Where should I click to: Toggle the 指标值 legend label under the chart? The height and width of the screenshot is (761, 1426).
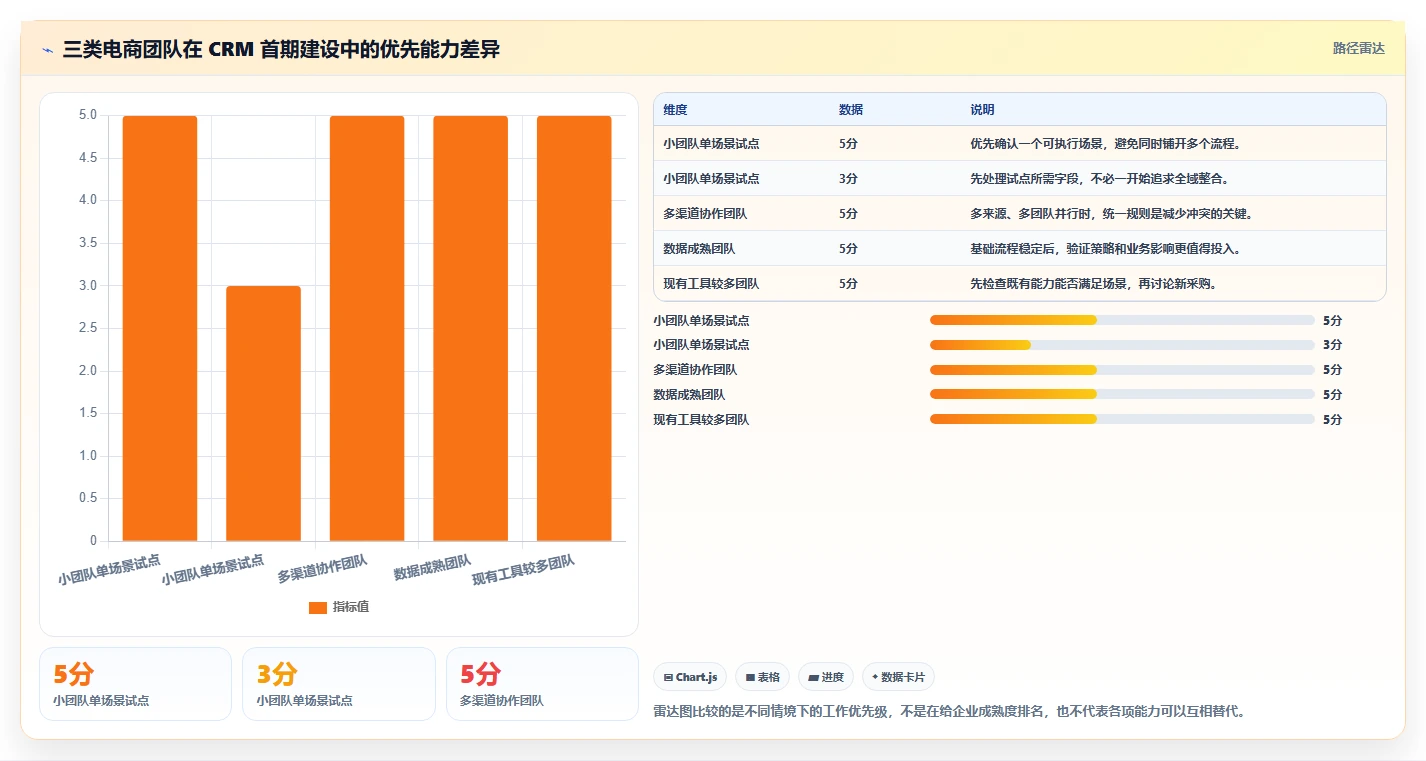351,607
